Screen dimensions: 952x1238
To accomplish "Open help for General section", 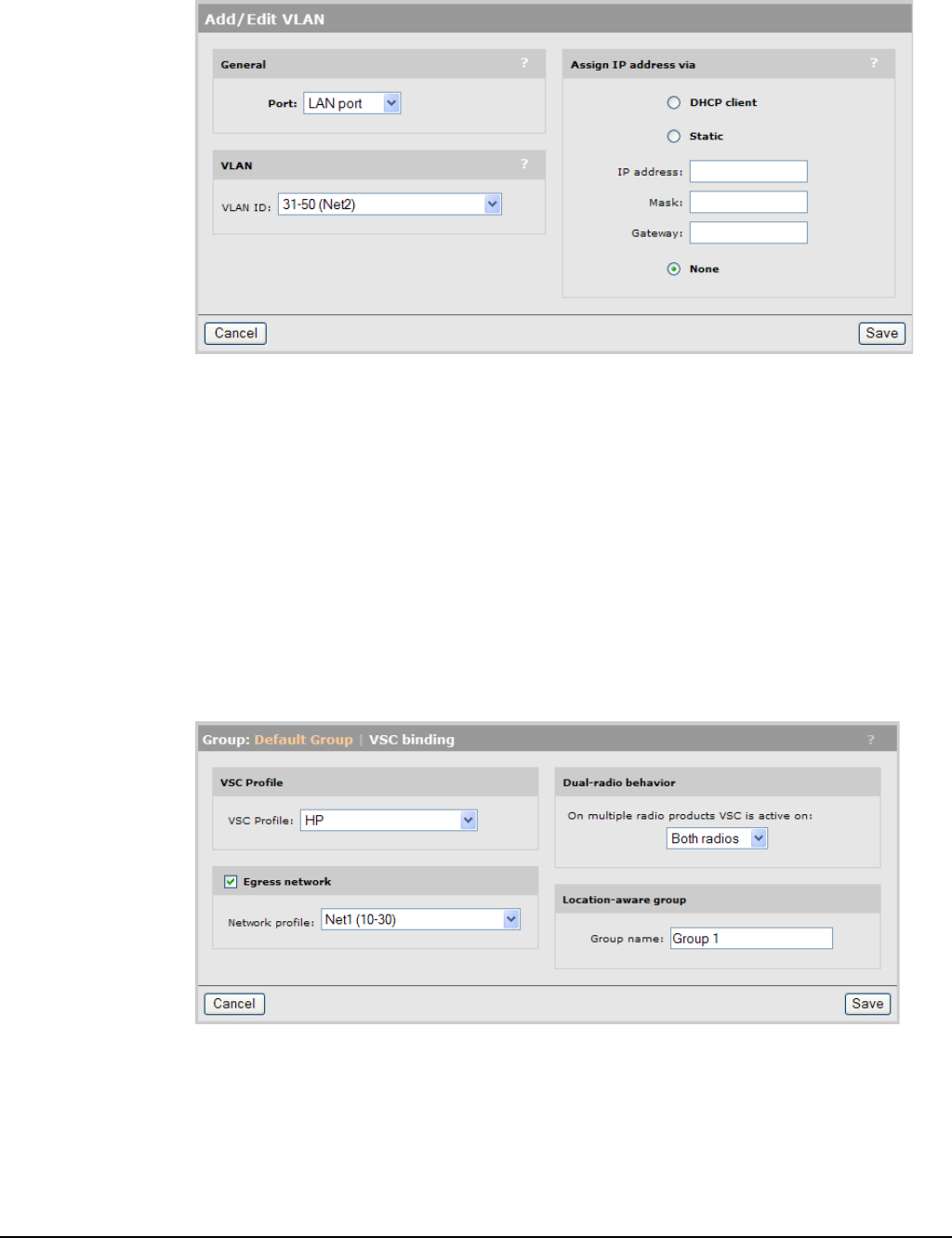I will pos(524,63).
